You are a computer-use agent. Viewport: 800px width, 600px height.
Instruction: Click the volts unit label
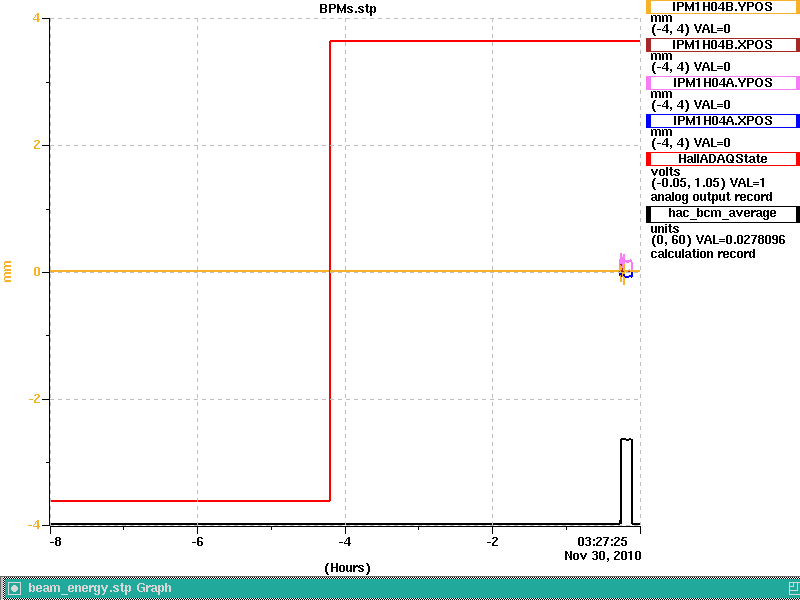[665, 171]
